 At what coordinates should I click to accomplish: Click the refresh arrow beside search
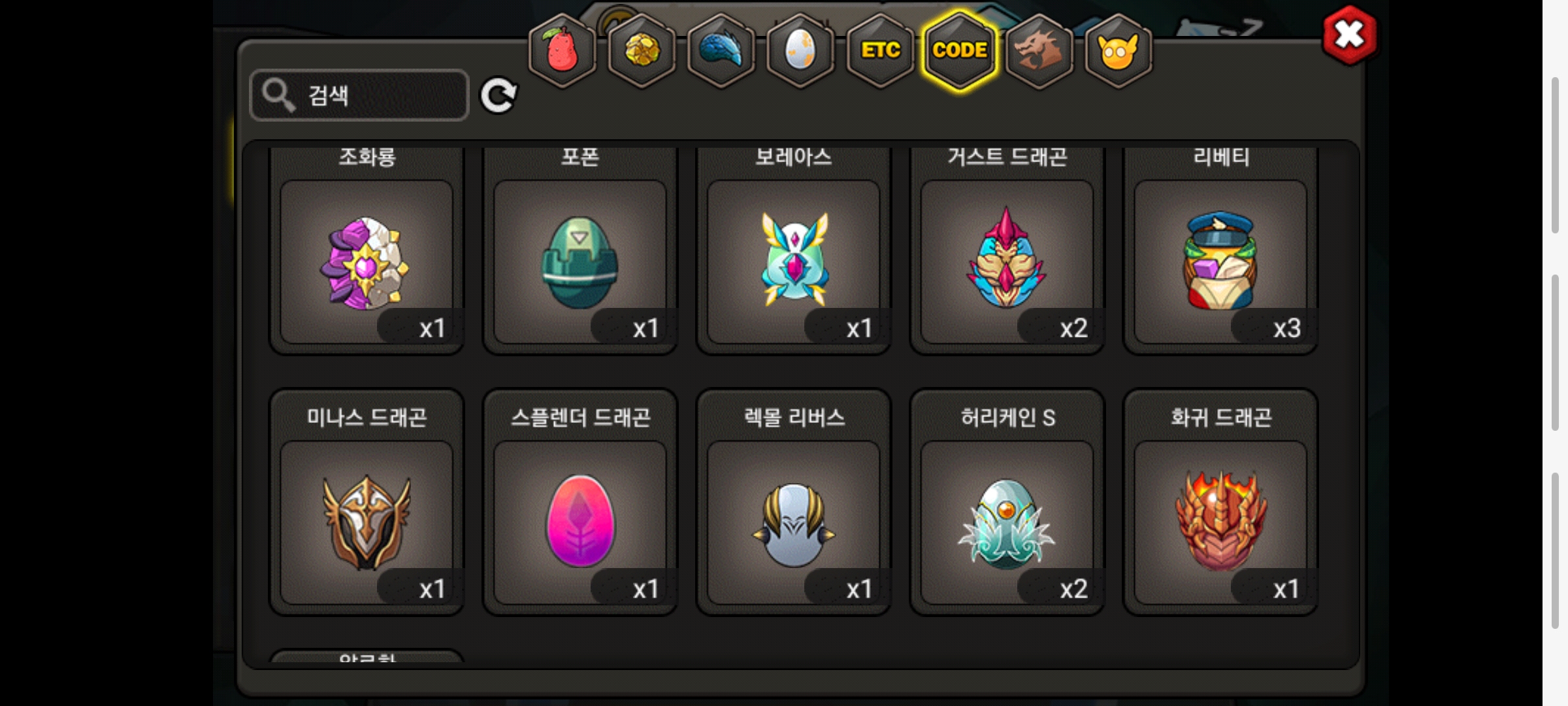pos(498,95)
